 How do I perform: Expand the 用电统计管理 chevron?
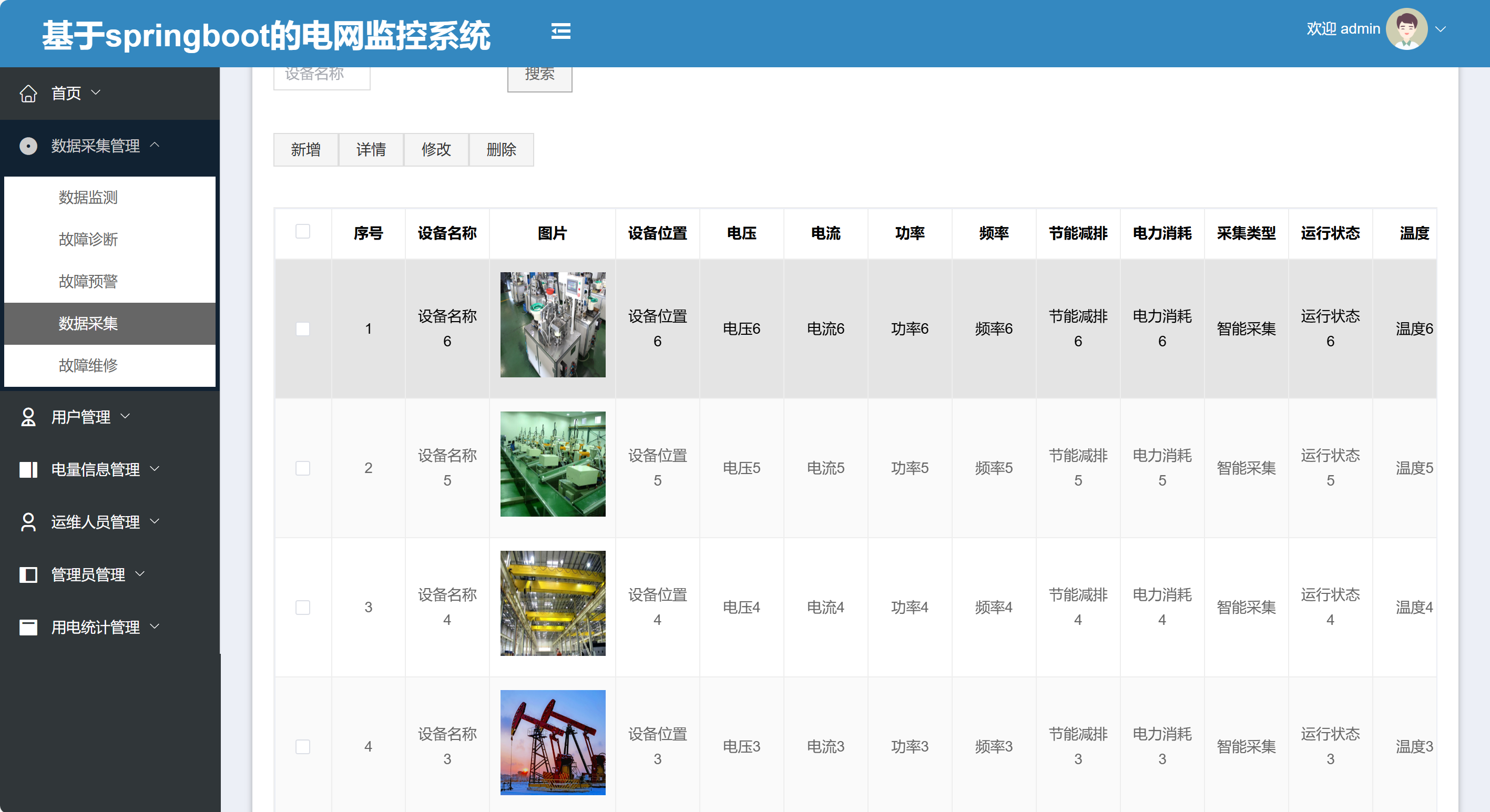pyautogui.click(x=155, y=626)
